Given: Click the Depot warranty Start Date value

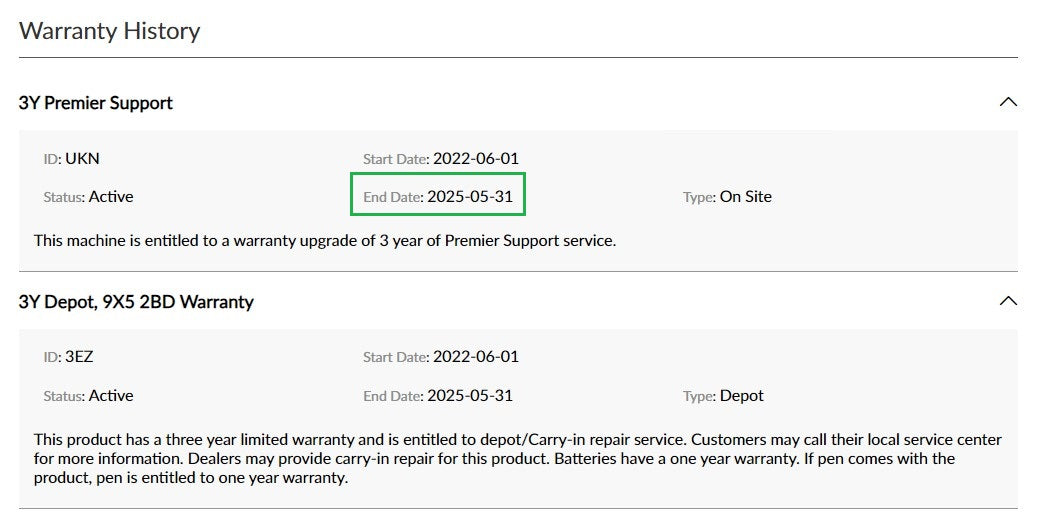Looking at the screenshot, I should [x=475, y=357].
